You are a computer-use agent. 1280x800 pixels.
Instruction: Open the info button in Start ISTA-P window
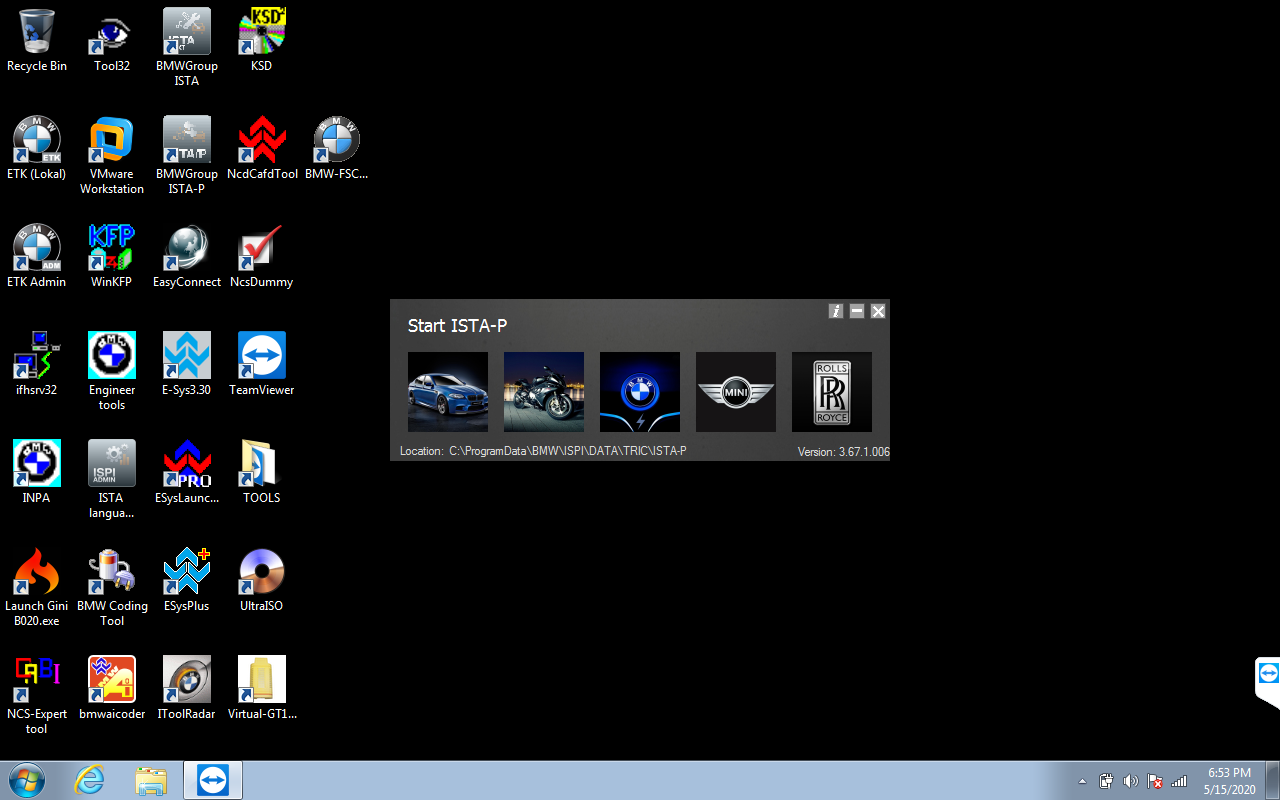[836, 311]
